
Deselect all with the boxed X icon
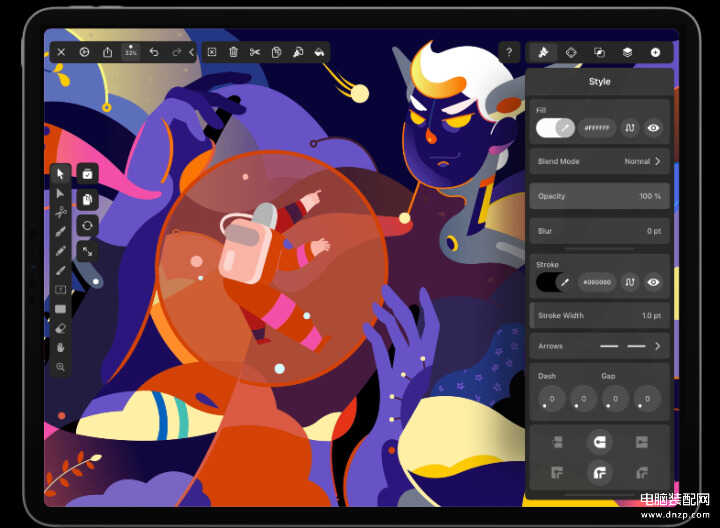(x=212, y=52)
